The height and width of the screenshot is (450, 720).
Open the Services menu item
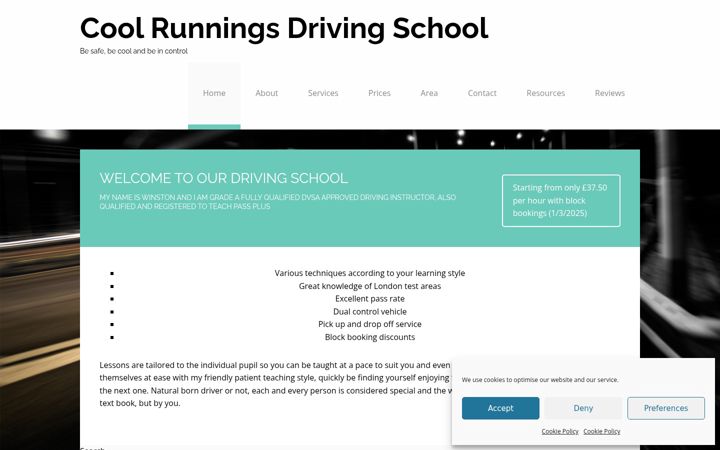pyautogui.click(x=323, y=93)
